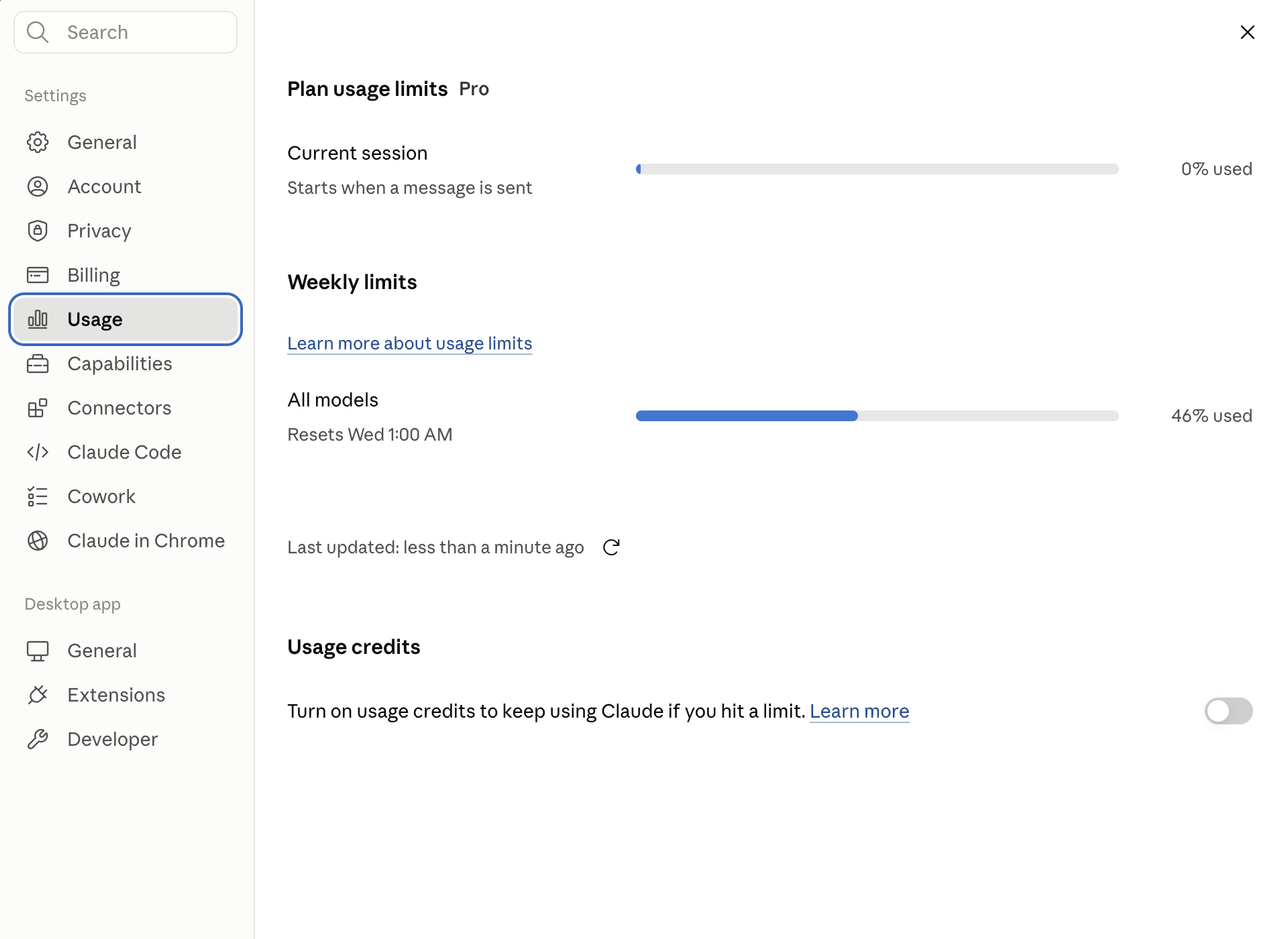
Task: Click the All models label
Action: pos(333,400)
